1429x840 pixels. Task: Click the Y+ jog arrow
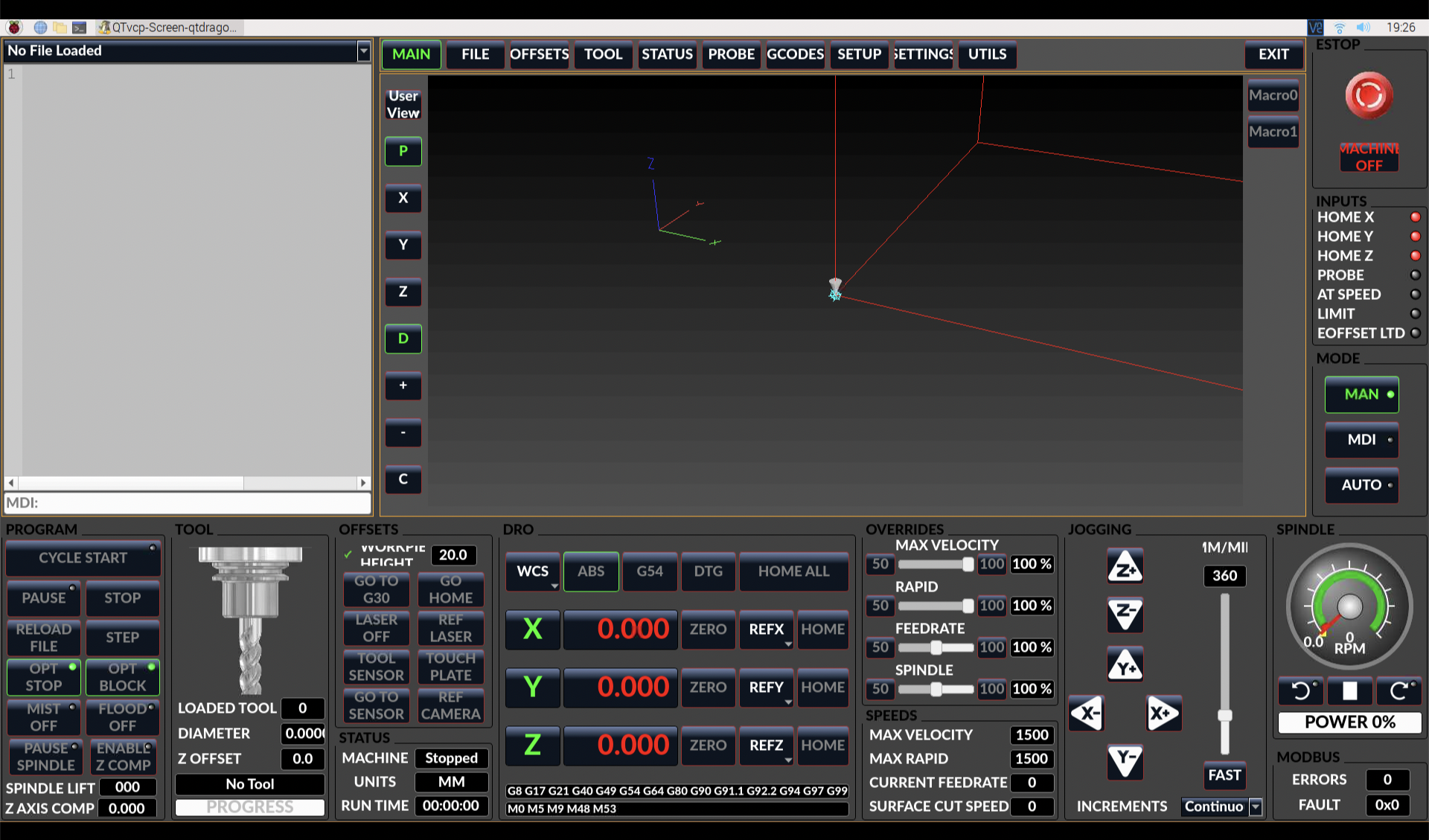pyautogui.click(x=1125, y=665)
